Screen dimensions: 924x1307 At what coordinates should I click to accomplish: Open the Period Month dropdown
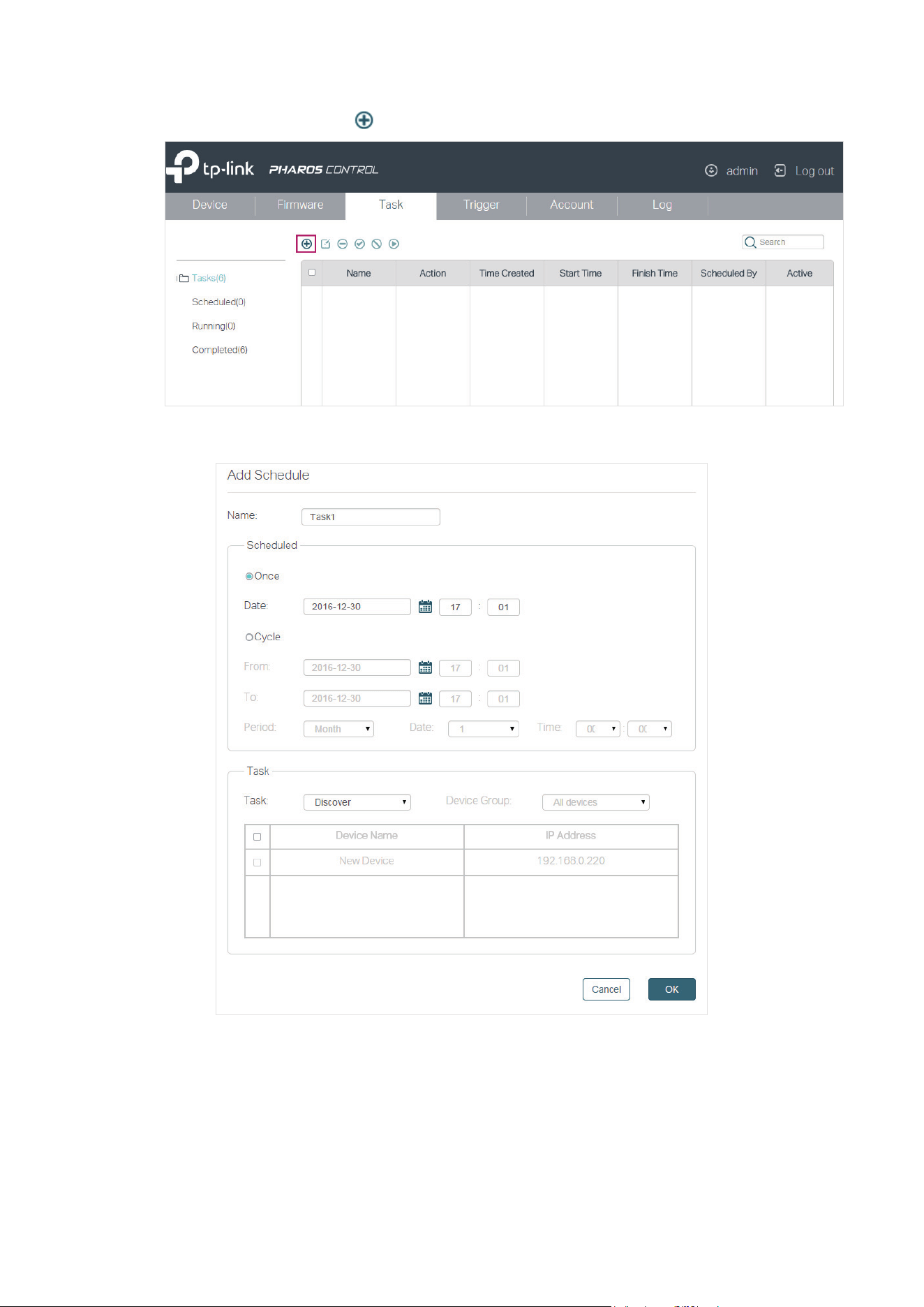pos(338,729)
